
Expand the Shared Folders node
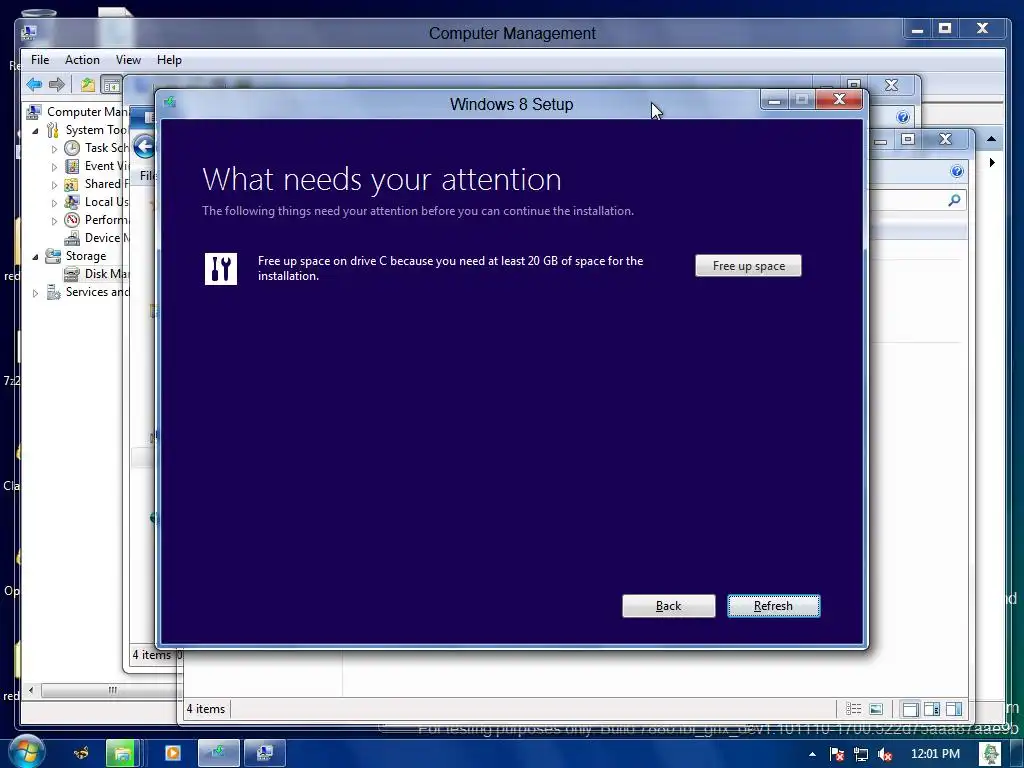(x=54, y=185)
